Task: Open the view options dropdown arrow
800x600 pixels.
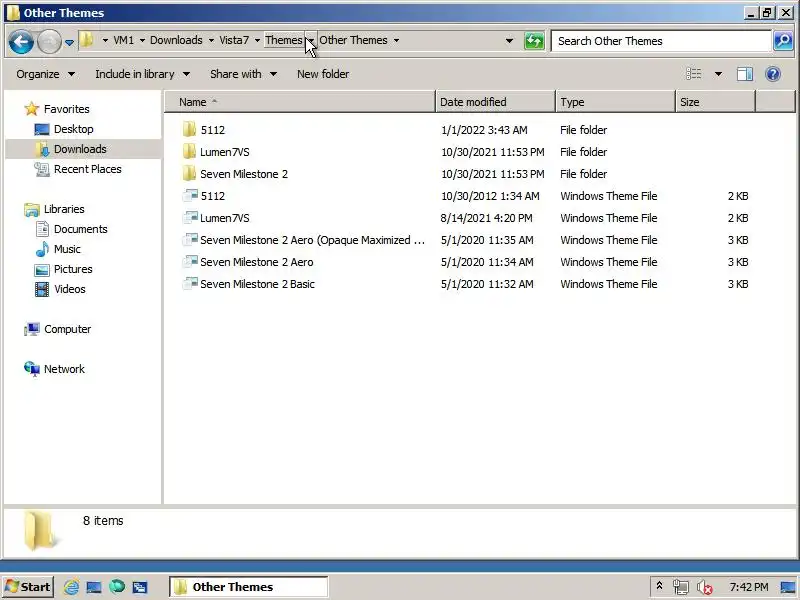Action: [x=718, y=74]
